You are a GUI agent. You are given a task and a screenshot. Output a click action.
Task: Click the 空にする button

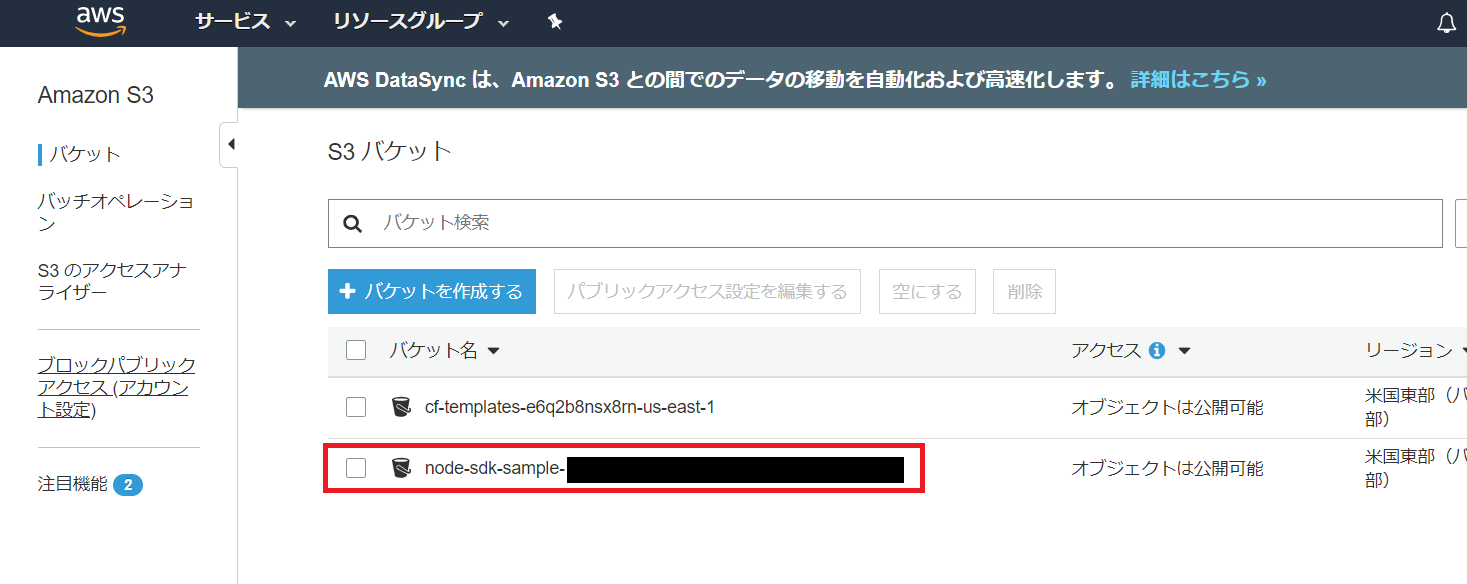point(927,291)
